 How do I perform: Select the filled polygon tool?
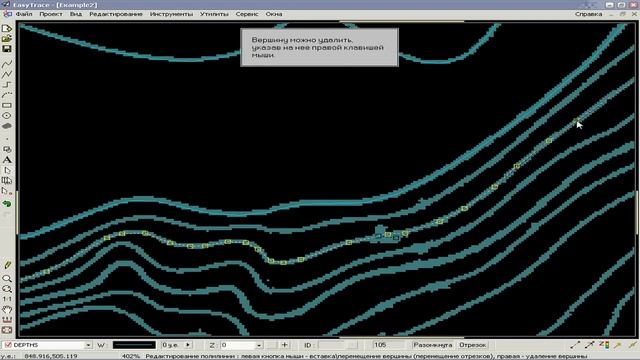(7, 126)
